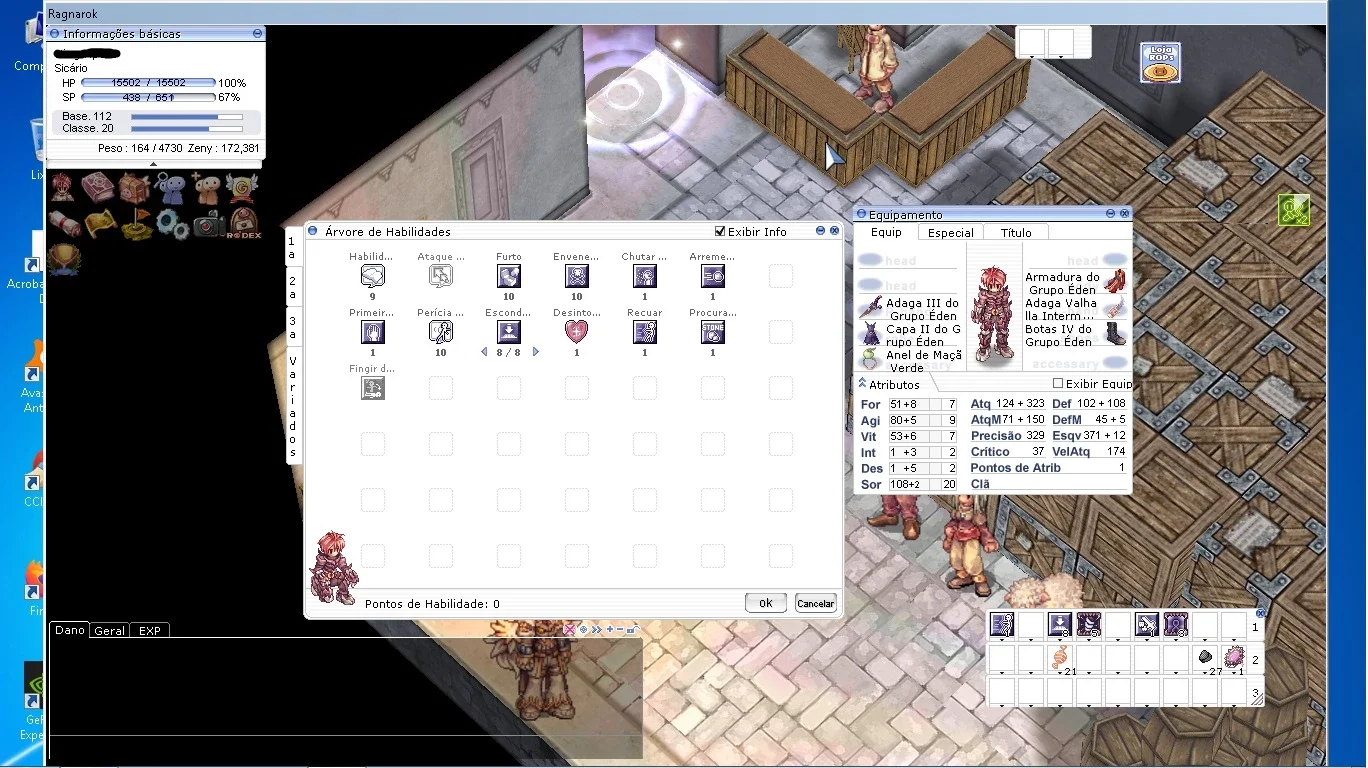Select the Perícia... skill icon
The width and height of the screenshot is (1368, 768).
click(x=441, y=332)
